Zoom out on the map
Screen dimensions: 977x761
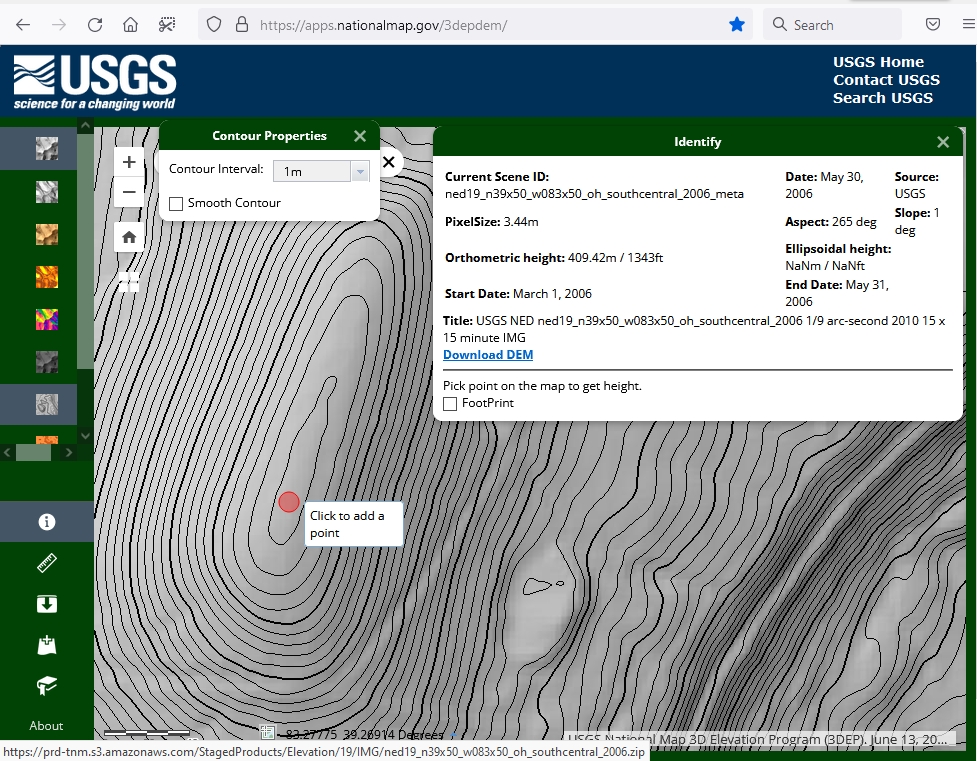coord(129,192)
